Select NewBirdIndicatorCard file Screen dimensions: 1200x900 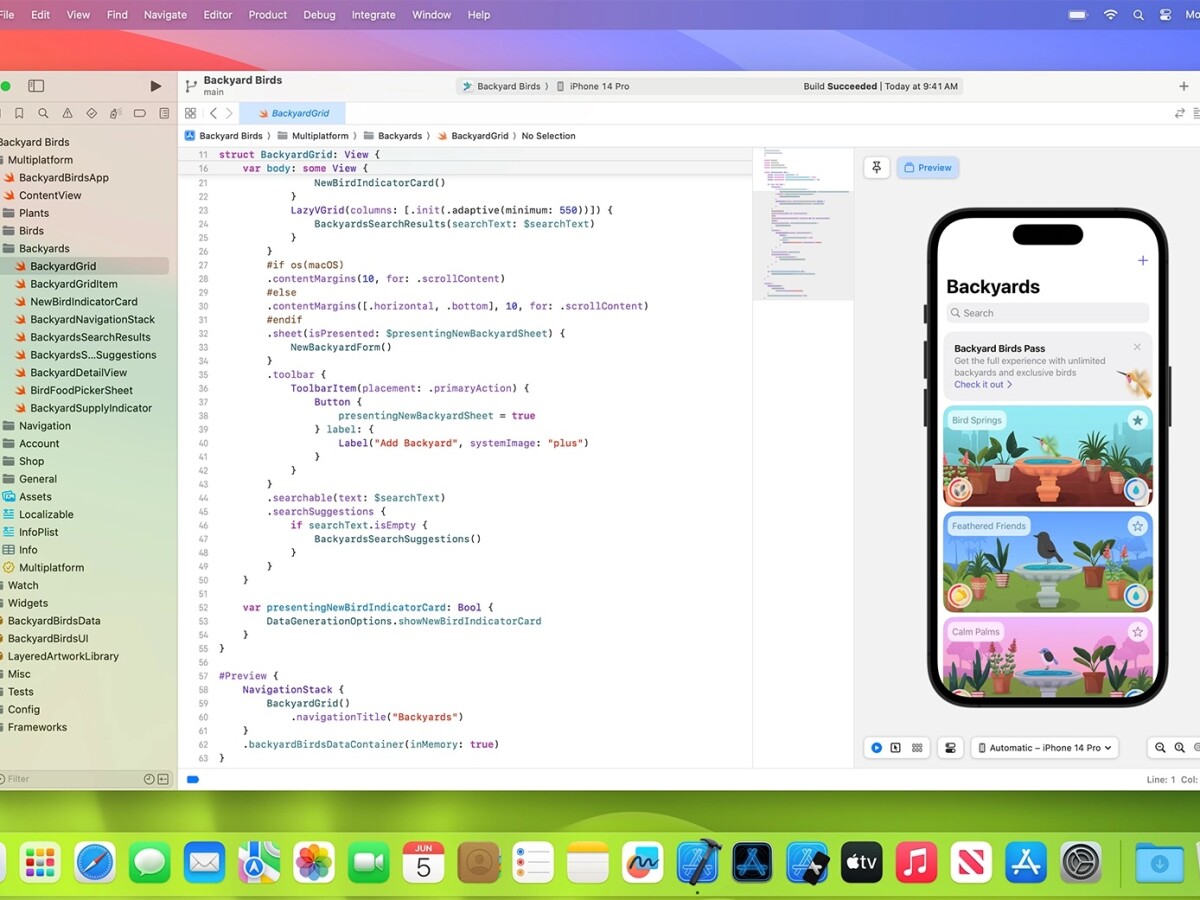(84, 302)
